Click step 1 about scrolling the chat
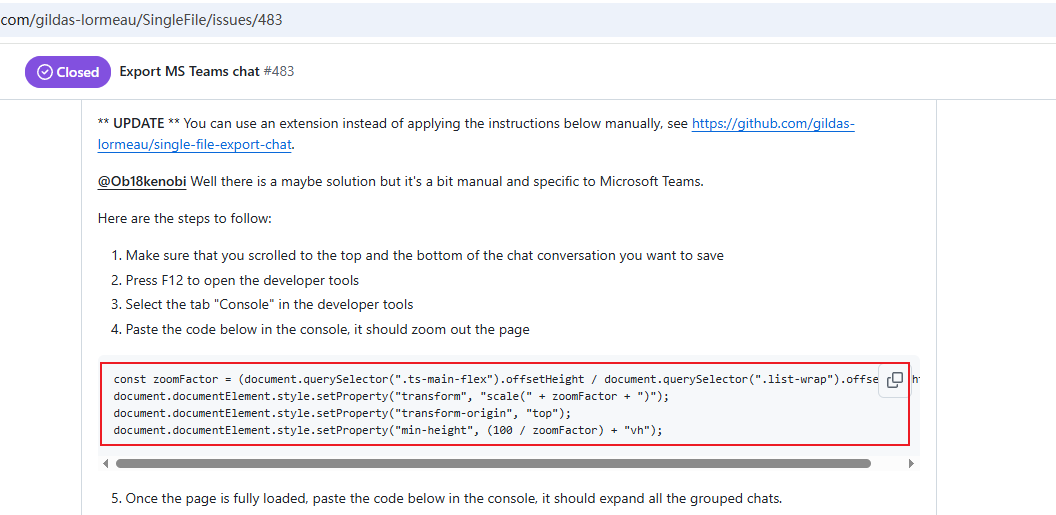 (424, 255)
